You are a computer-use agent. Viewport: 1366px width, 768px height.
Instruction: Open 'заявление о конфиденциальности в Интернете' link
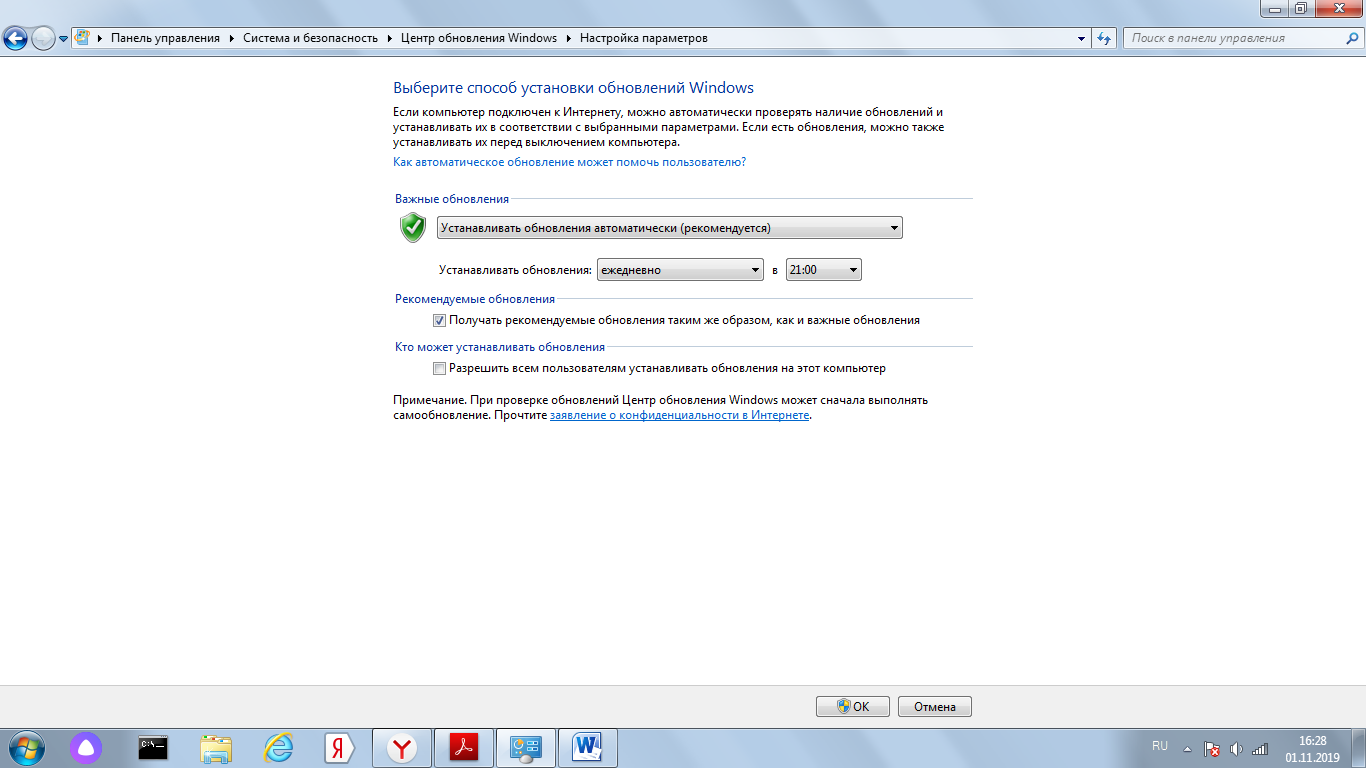click(x=679, y=414)
